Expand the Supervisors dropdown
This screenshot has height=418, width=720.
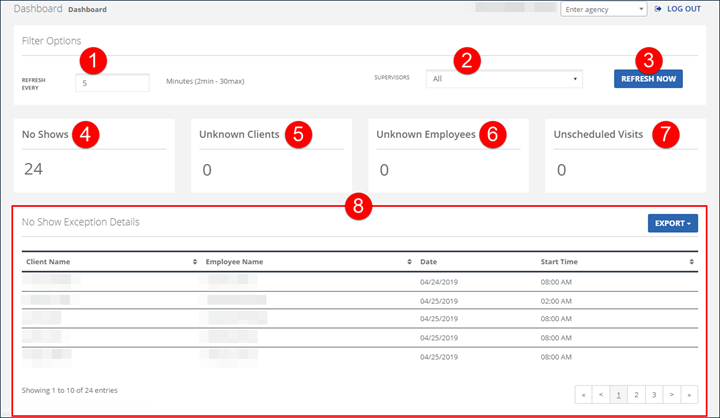pyautogui.click(x=503, y=78)
